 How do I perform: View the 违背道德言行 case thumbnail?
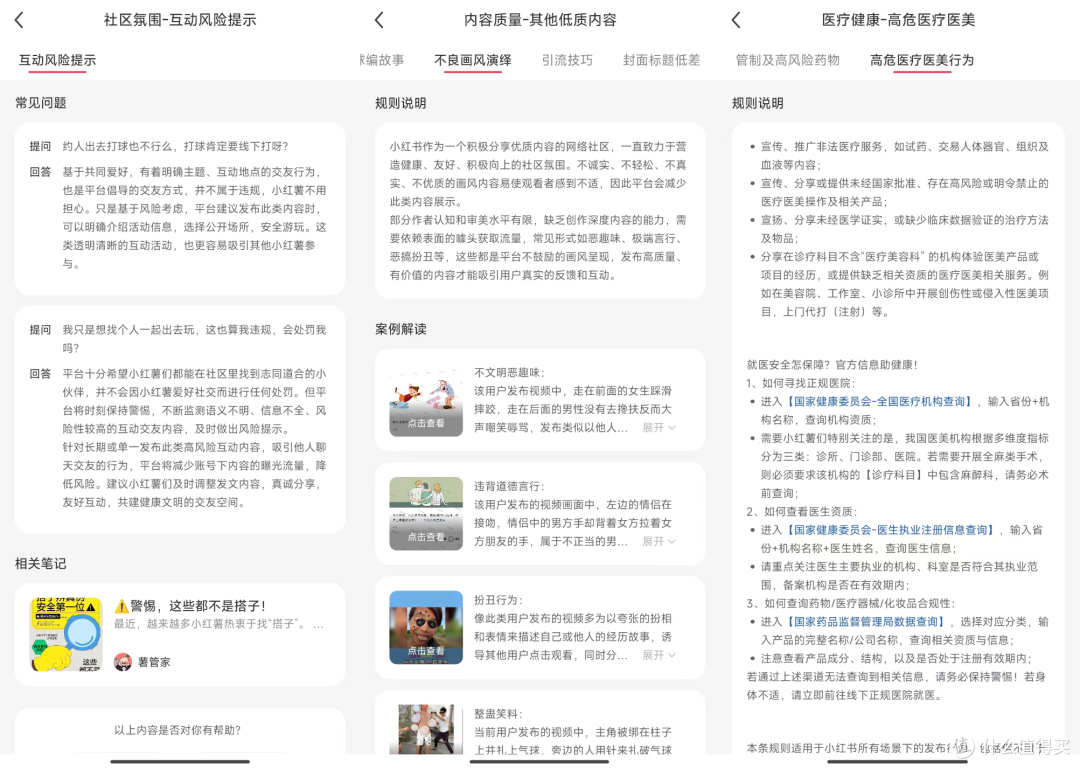pos(426,514)
